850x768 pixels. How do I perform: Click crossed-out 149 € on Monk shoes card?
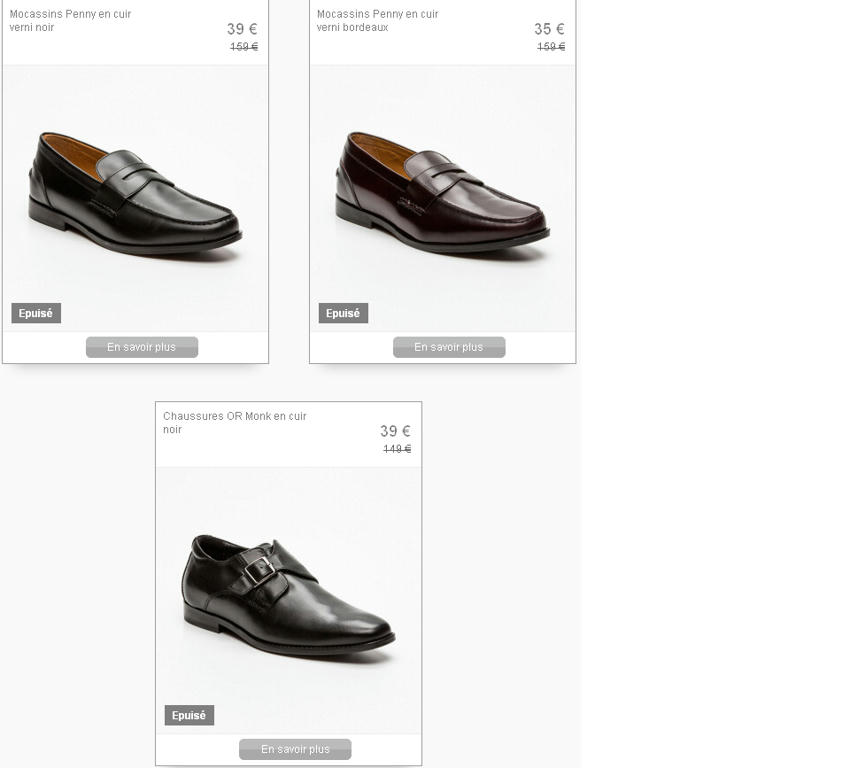click(x=397, y=449)
